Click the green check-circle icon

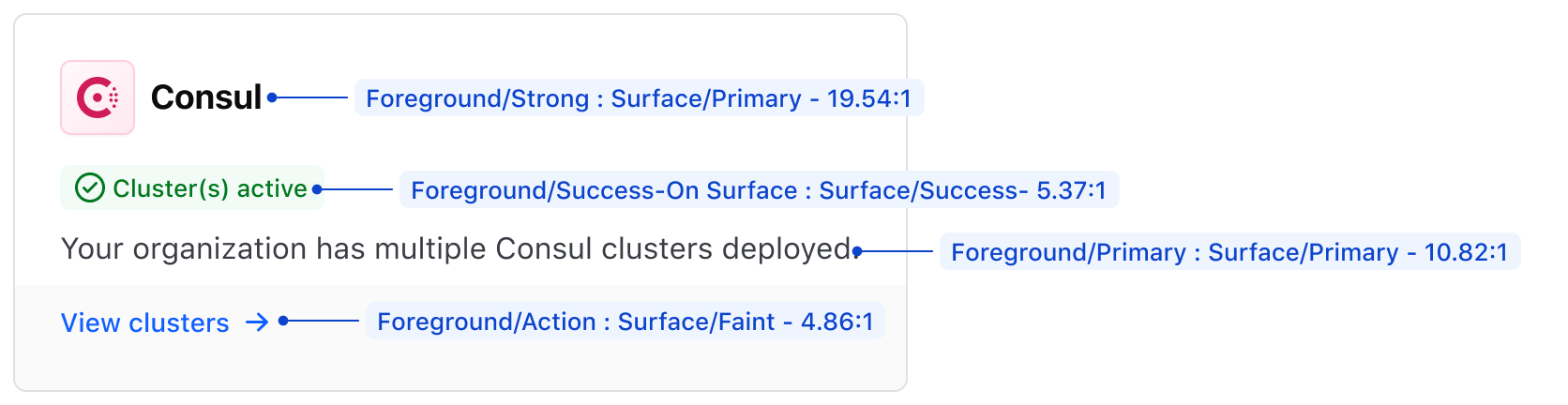(89, 188)
